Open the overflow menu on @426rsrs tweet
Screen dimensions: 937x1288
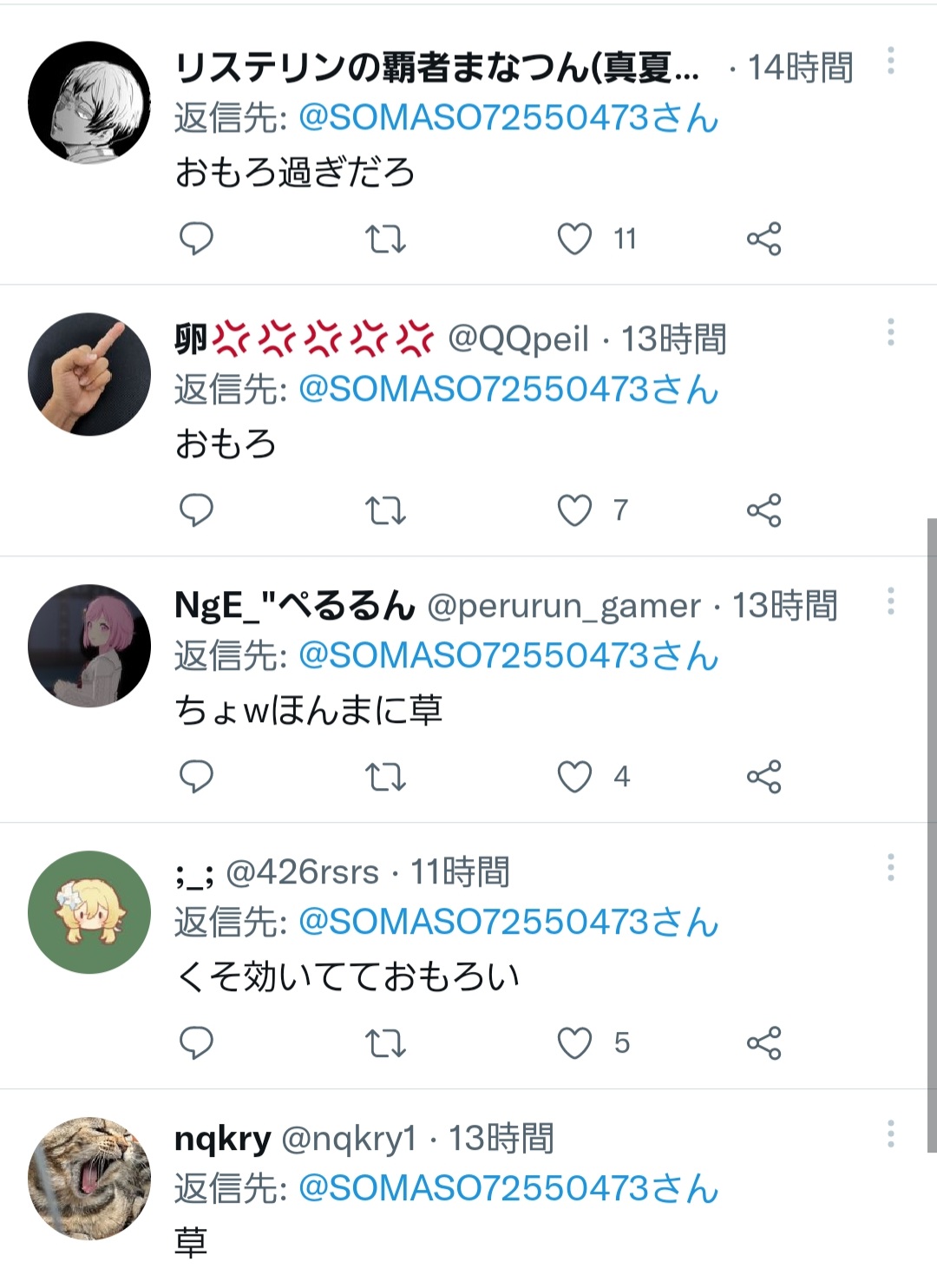click(x=891, y=867)
